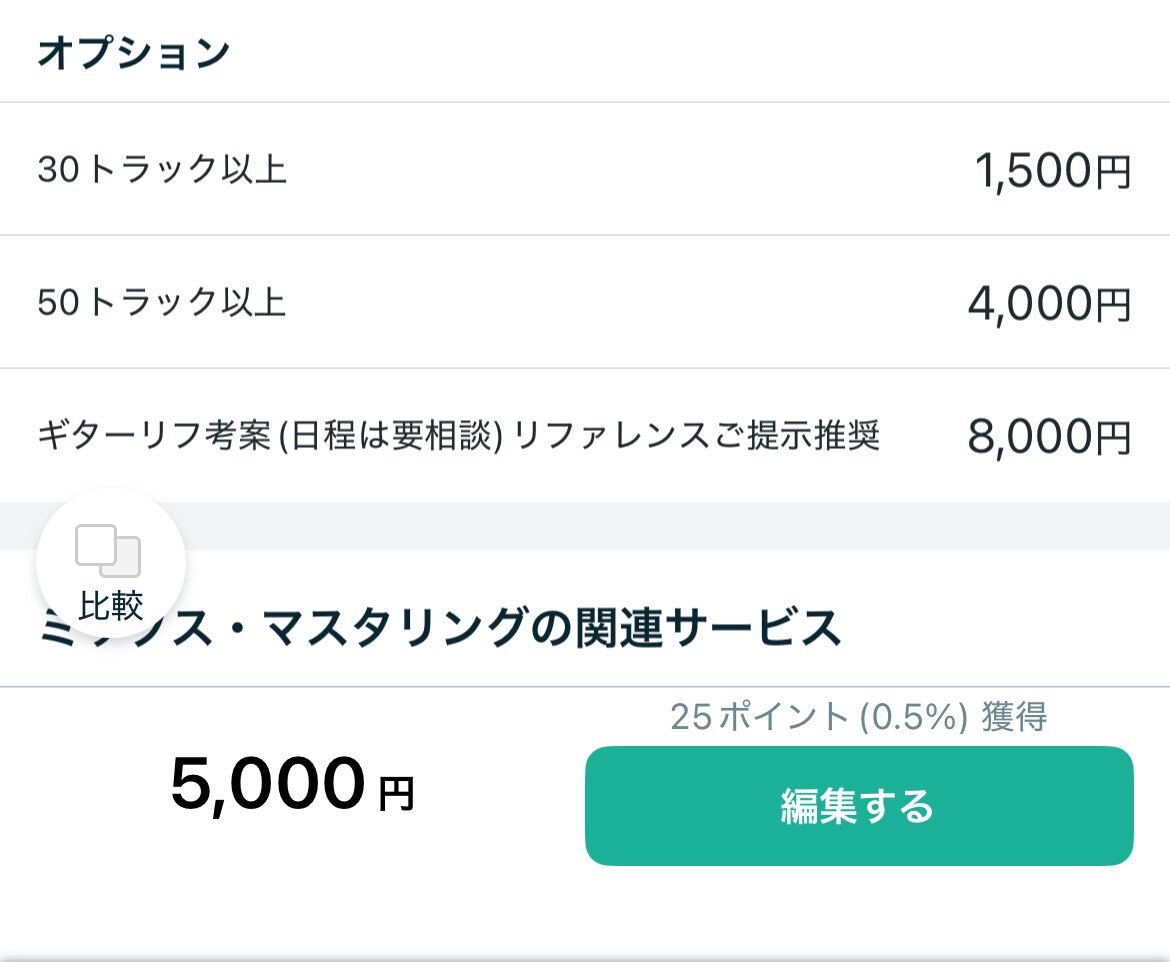Select the 50トラック以上 option row
Image resolution: width=1170 pixels, height=962 pixels.
tap(585, 302)
